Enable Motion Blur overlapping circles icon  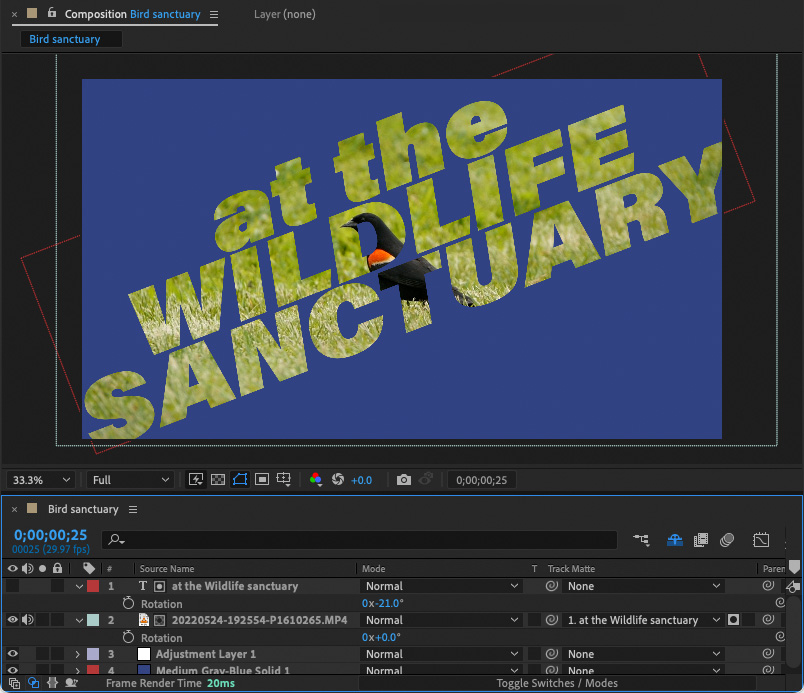coord(727,540)
